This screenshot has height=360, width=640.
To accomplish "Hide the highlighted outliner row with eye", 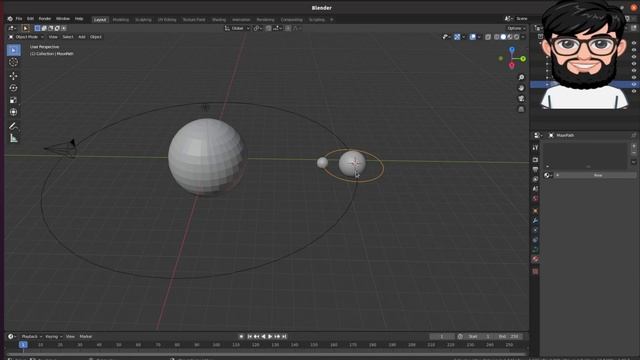I will (634, 84).
